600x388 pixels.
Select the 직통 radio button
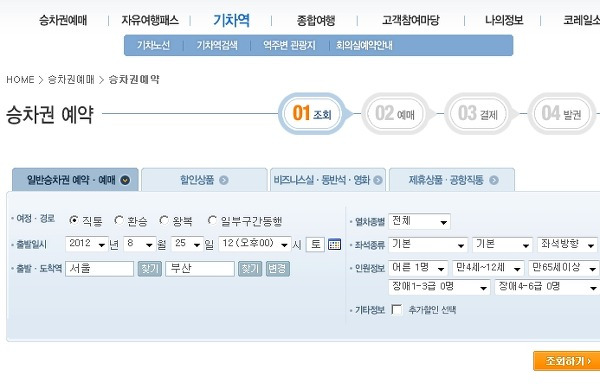tap(74, 220)
